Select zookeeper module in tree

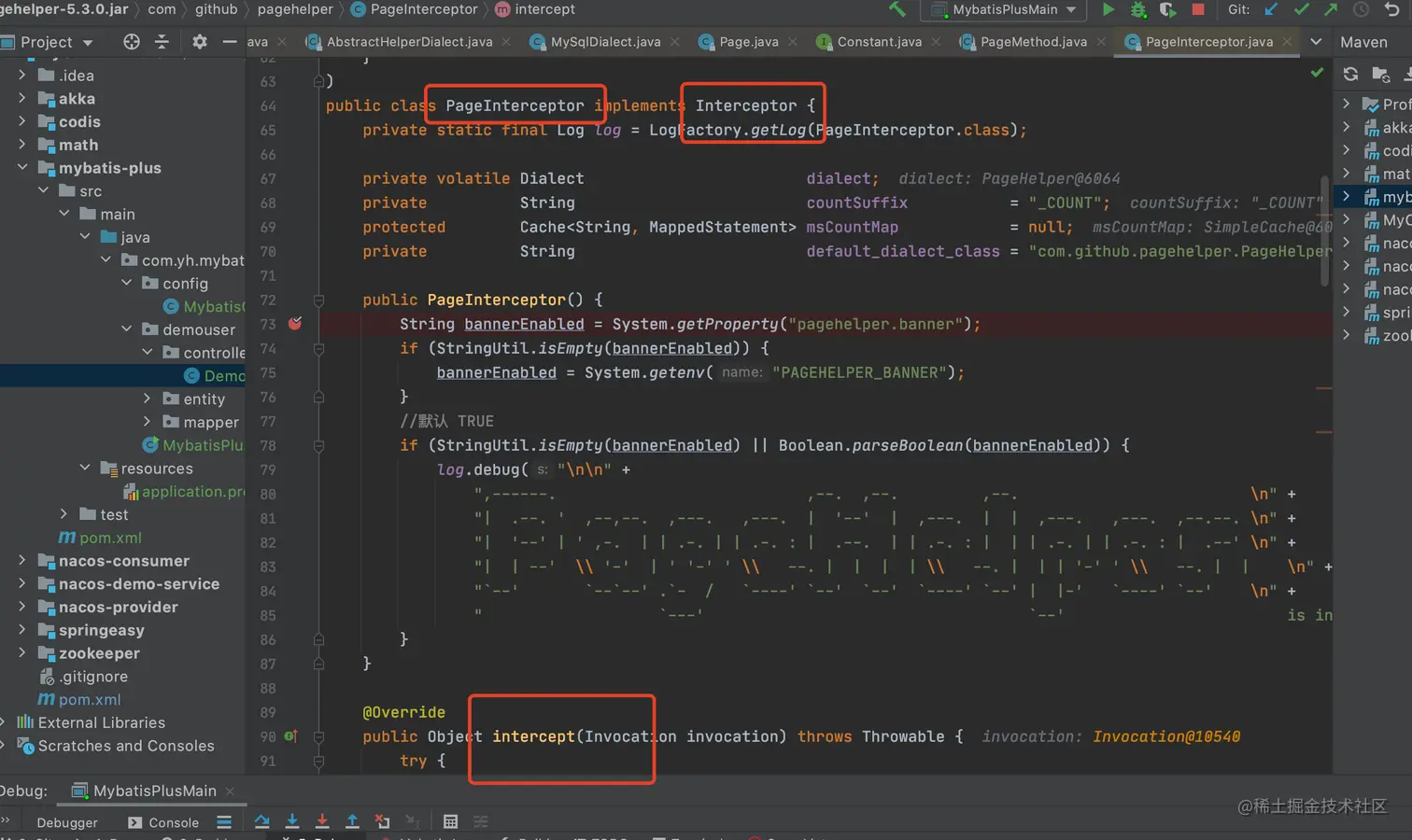point(99,653)
